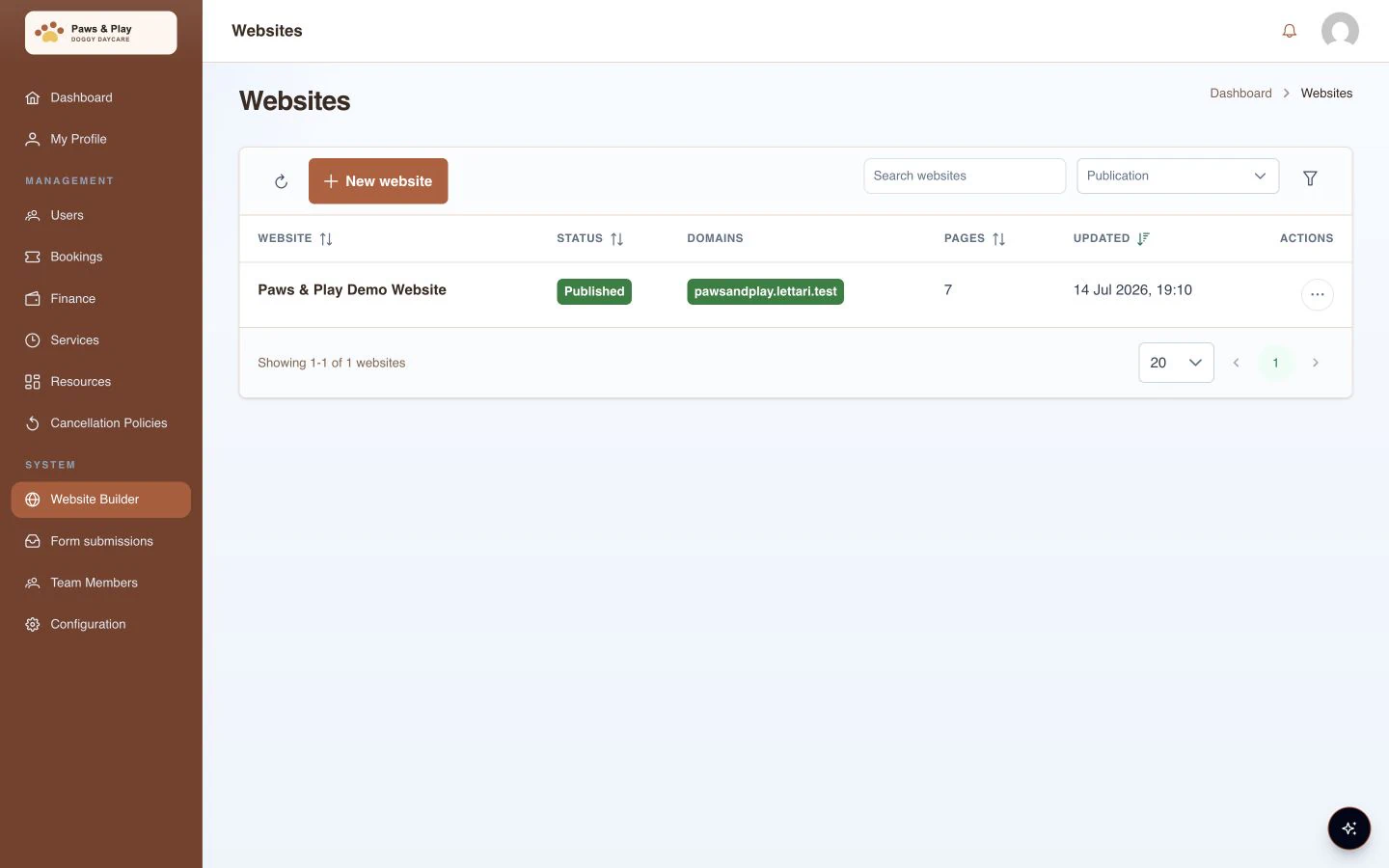This screenshot has width=1389, height=868.
Task: Click the Showing 1-1 of 1 websites text
Action: pyautogui.click(x=332, y=363)
